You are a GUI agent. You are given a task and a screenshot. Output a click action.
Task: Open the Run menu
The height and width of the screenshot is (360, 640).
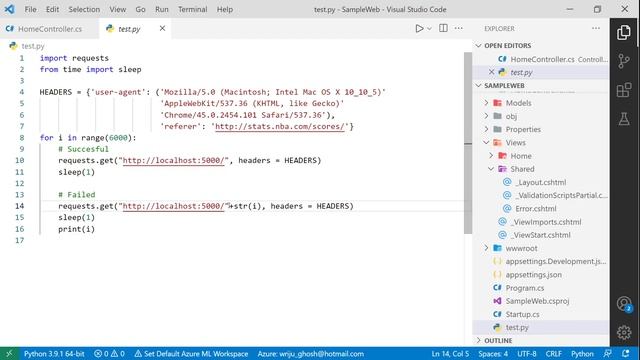(162, 9)
